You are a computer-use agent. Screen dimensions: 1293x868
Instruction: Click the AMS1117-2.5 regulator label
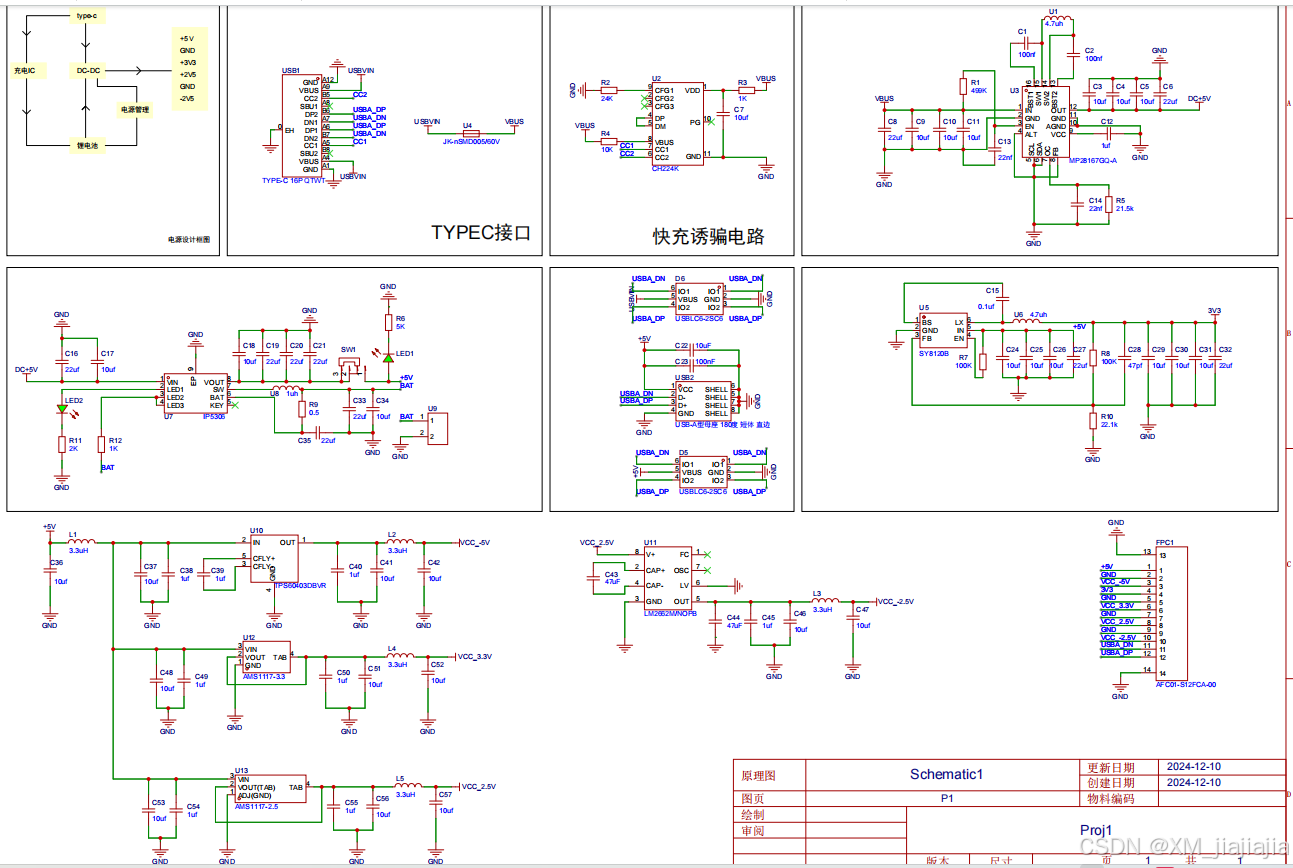pyautogui.click(x=256, y=806)
